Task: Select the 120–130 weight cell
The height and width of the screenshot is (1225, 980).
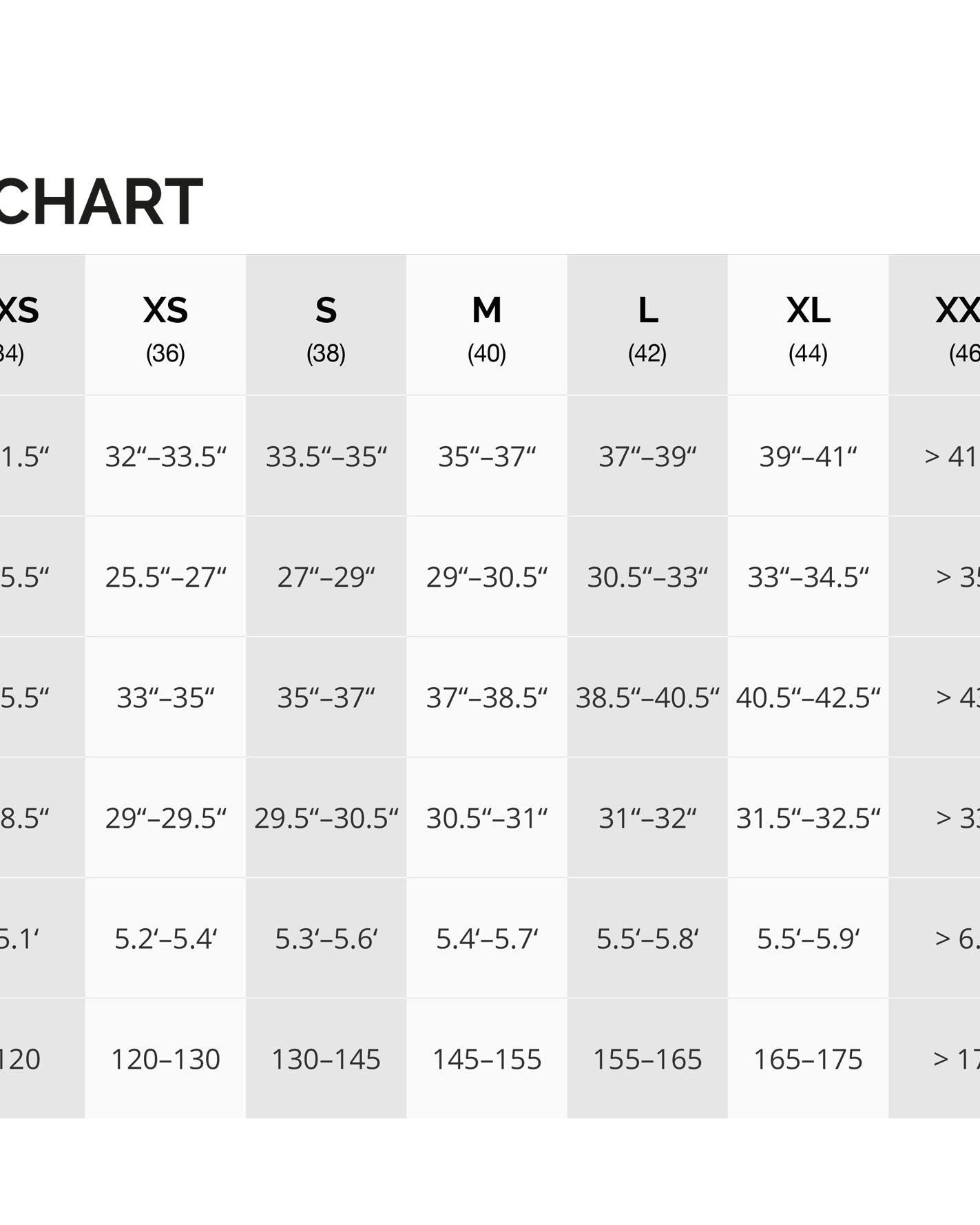Action: (165, 1059)
